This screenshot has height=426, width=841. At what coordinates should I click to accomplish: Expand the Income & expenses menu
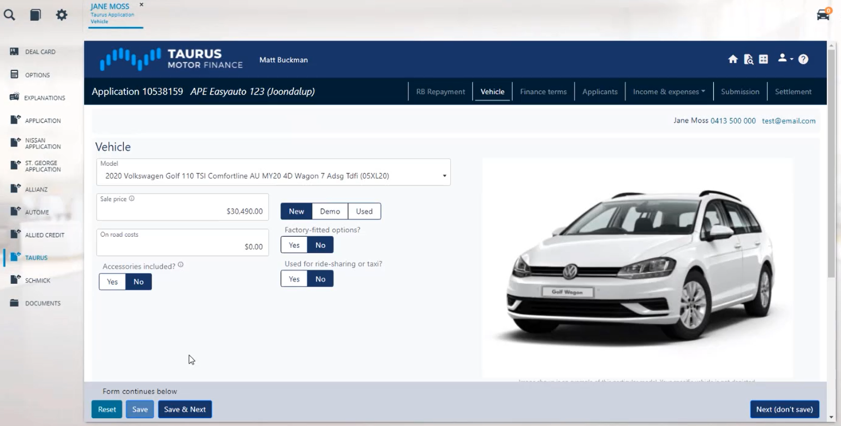pyautogui.click(x=669, y=92)
